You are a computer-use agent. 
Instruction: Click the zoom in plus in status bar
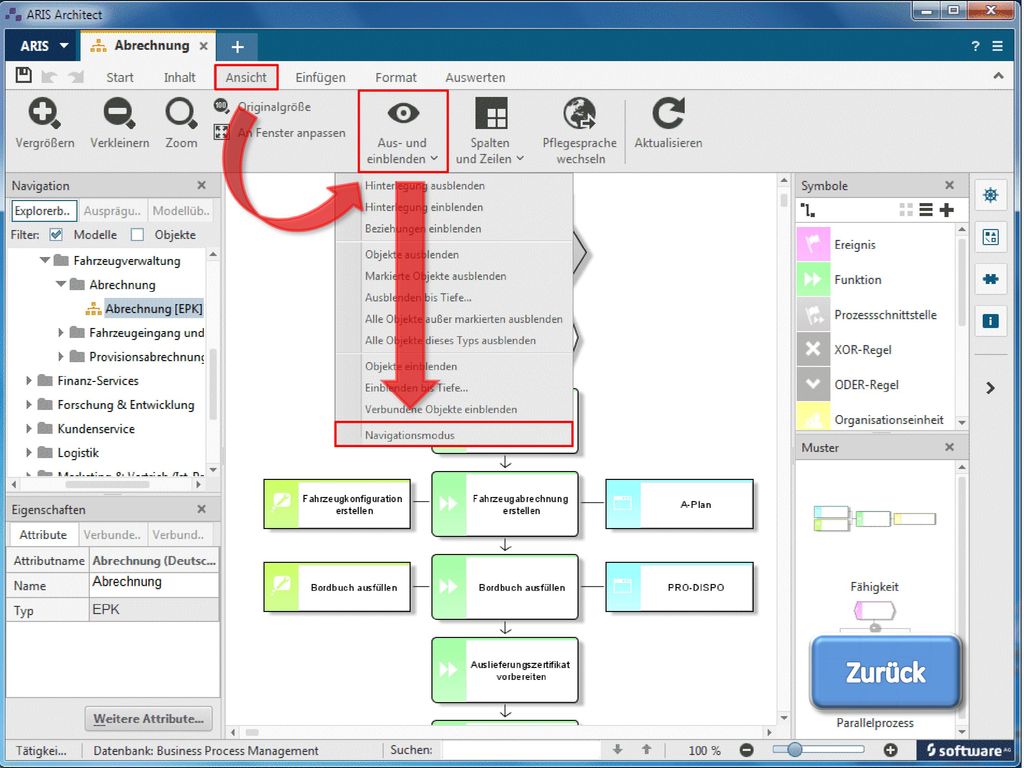(890, 750)
